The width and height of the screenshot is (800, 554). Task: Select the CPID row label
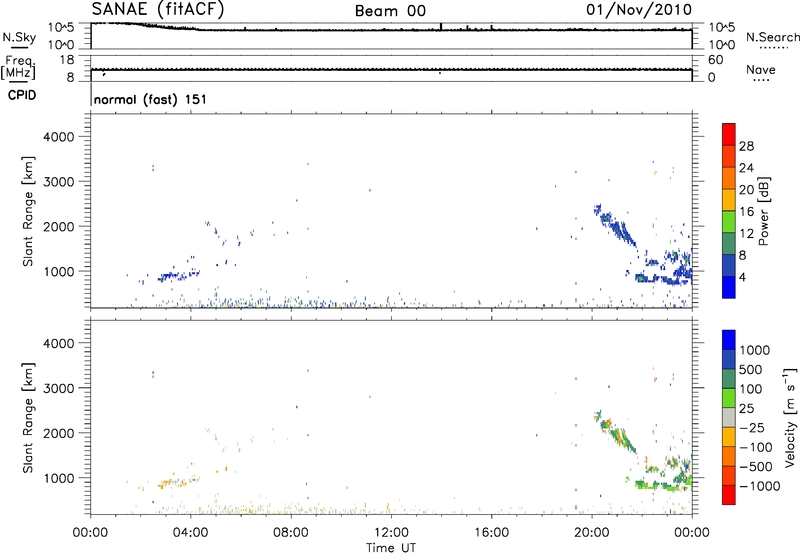coord(22,95)
